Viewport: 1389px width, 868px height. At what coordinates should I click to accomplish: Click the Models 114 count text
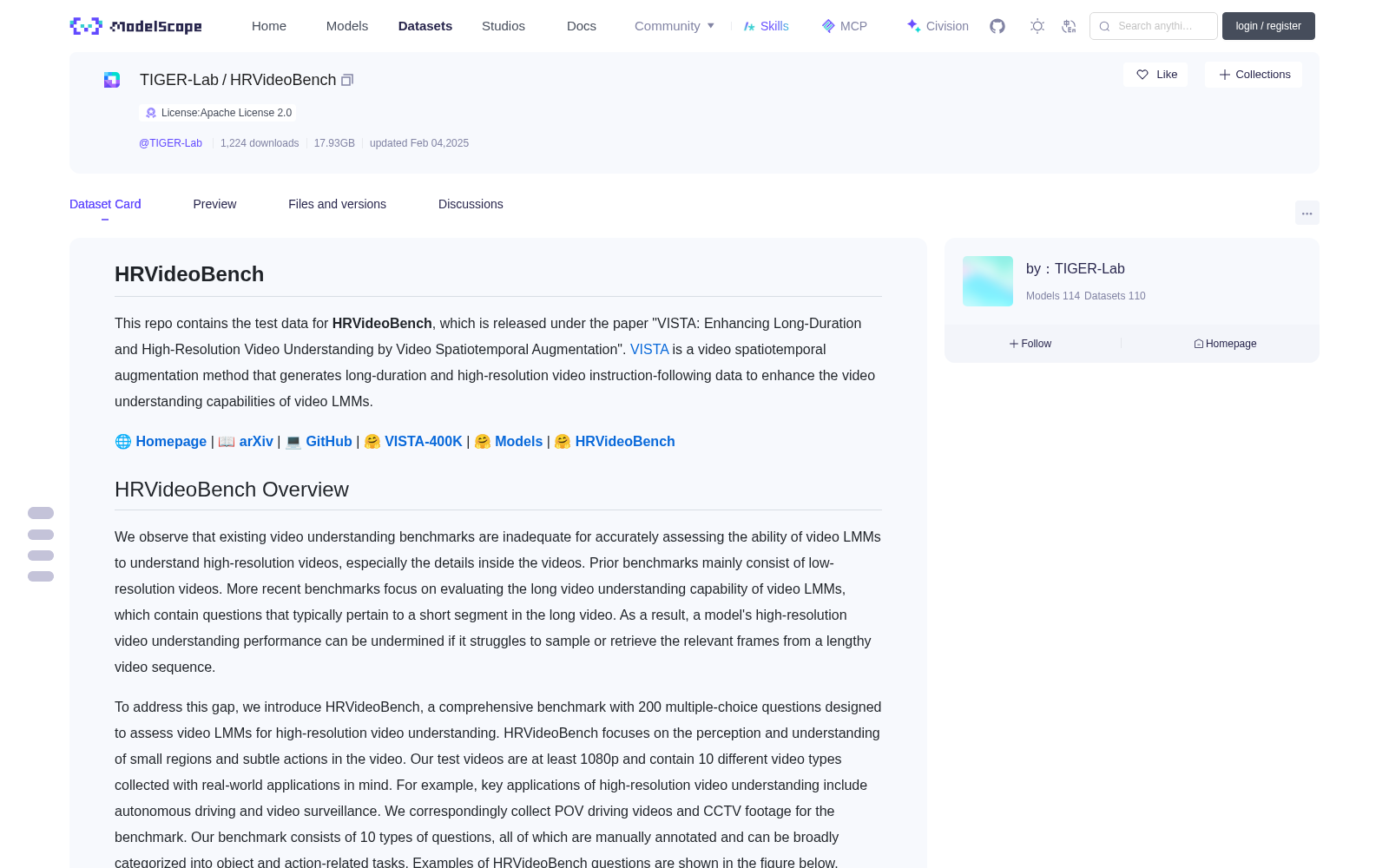point(1053,296)
